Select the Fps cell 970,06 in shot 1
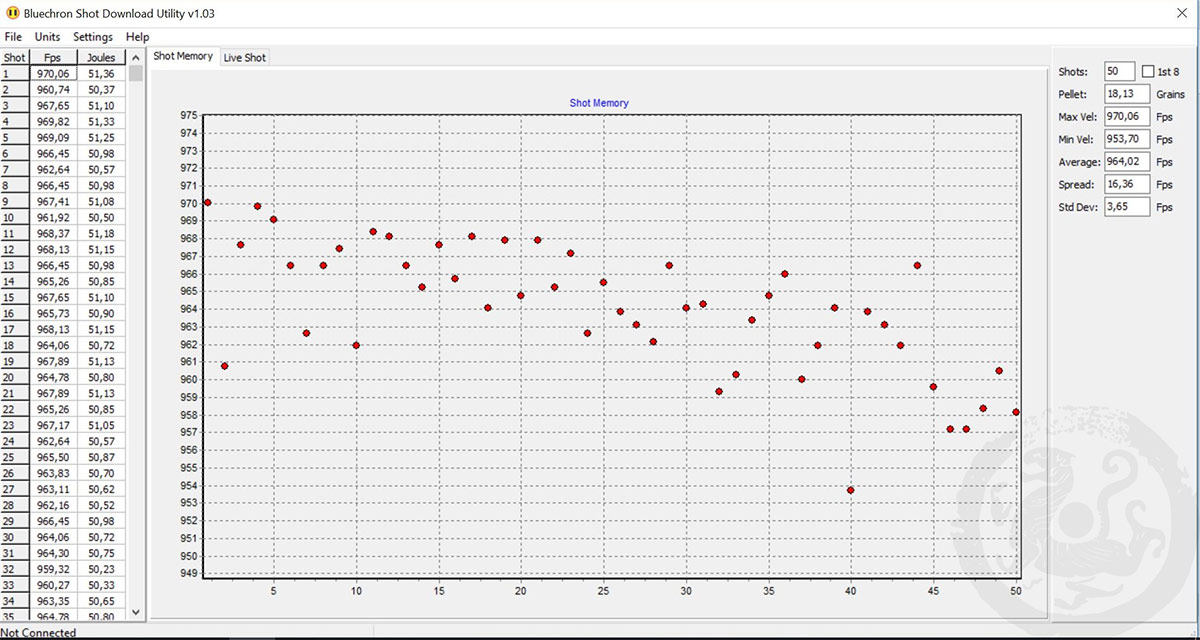 53,73
